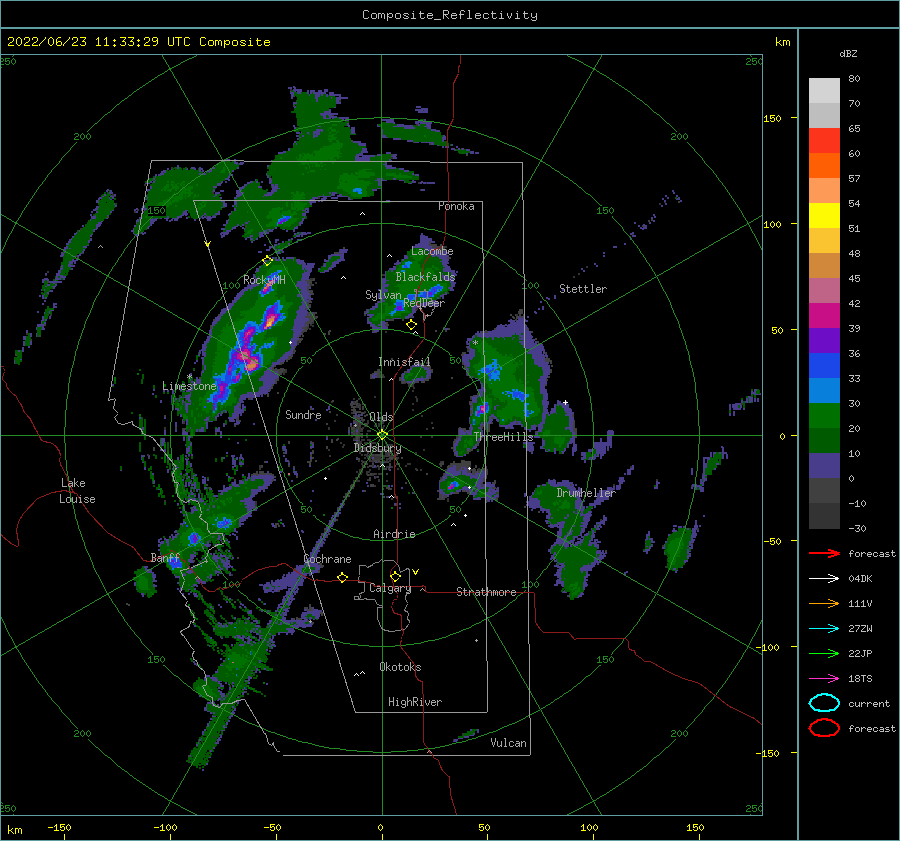
Task: Click the 80 value on dBZ scale
Action: (x=854, y=79)
